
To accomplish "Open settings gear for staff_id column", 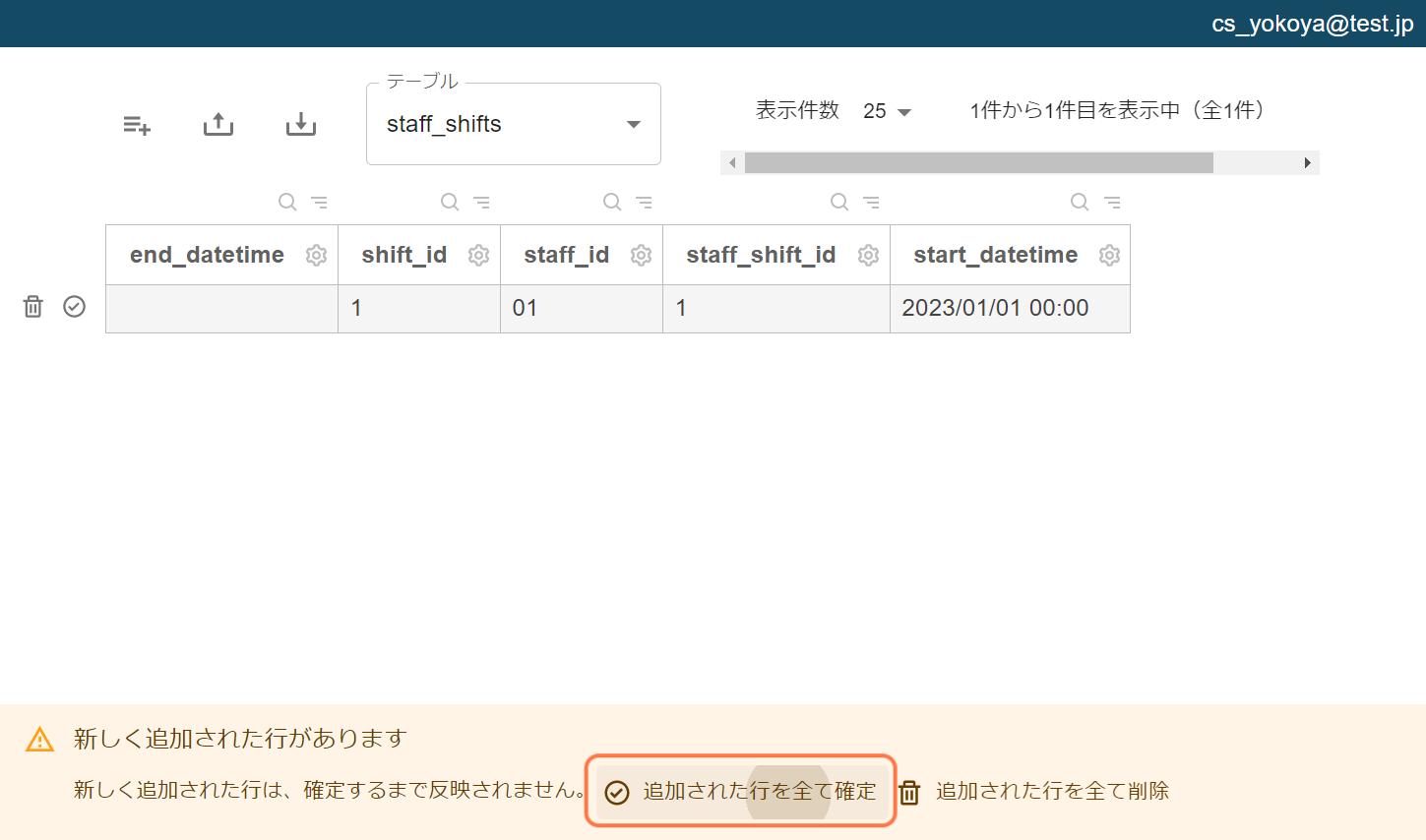I will coord(641,255).
